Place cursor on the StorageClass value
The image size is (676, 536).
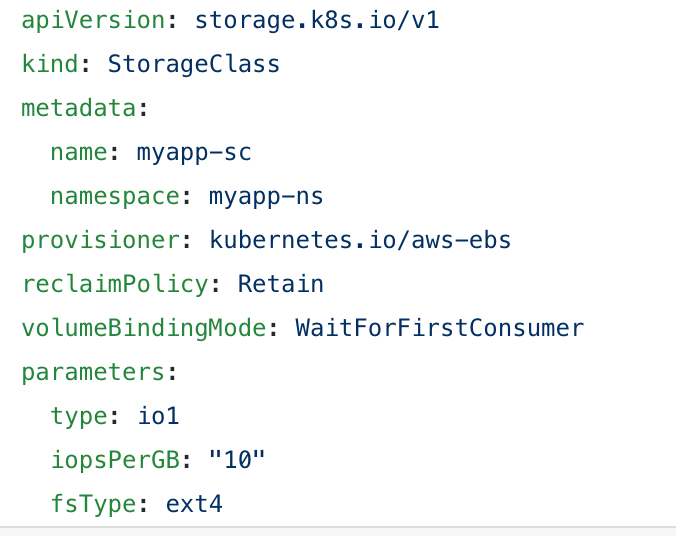coord(194,64)
